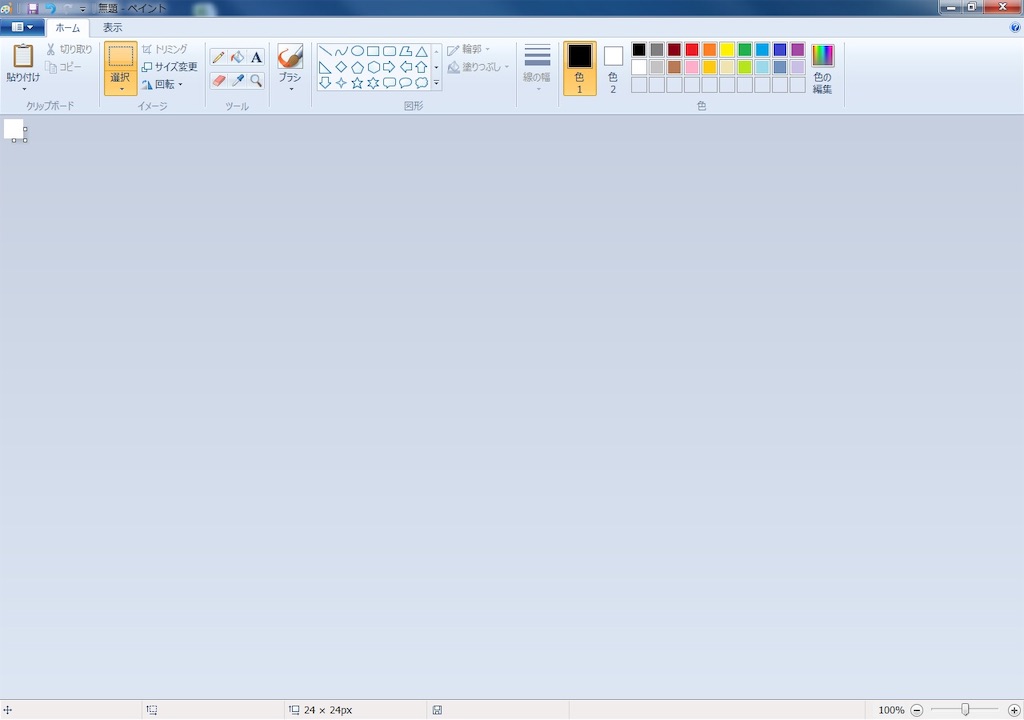Select the Magnifier tool

(x=256, y=80)
